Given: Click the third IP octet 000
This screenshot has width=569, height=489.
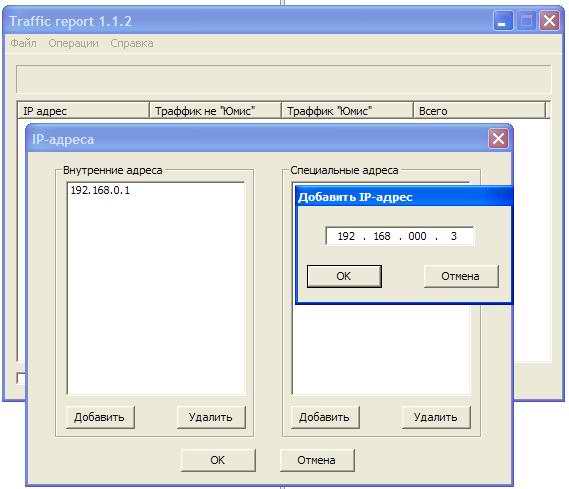Looking at the screenshot, I should 417,236.
